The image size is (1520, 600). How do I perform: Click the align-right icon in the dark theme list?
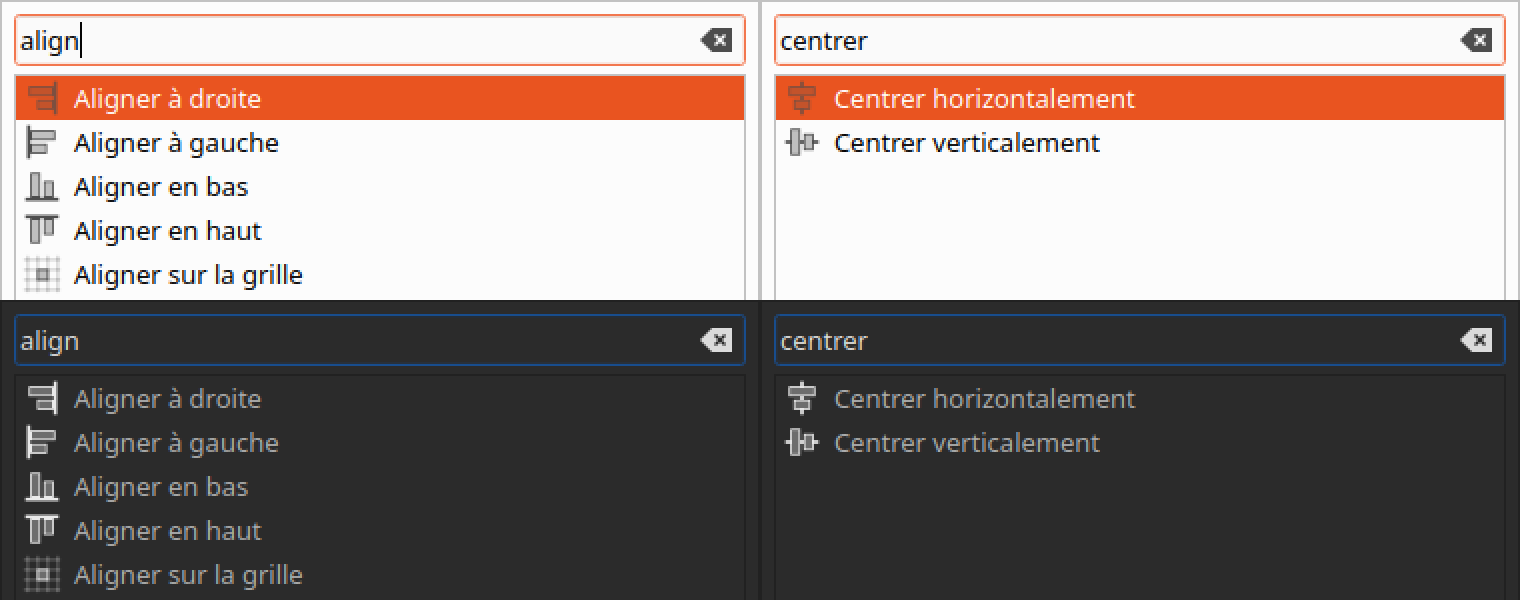[42, 399]
